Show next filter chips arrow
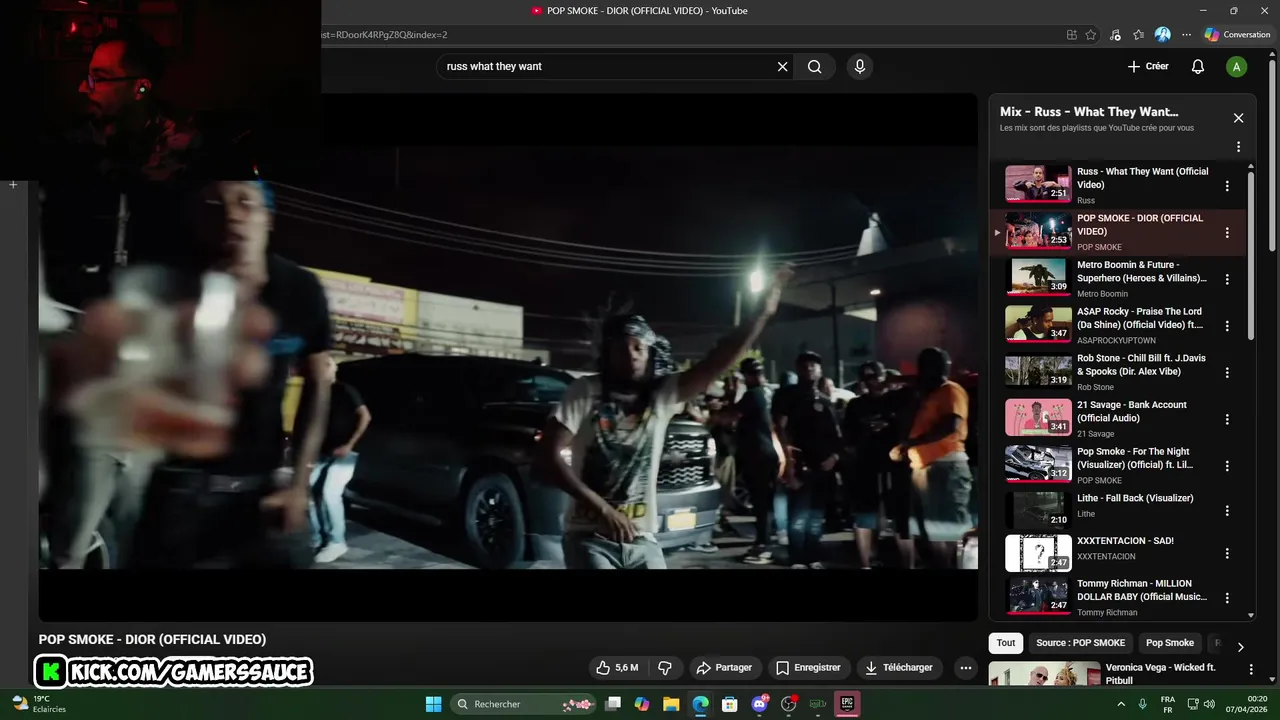 1240,647
